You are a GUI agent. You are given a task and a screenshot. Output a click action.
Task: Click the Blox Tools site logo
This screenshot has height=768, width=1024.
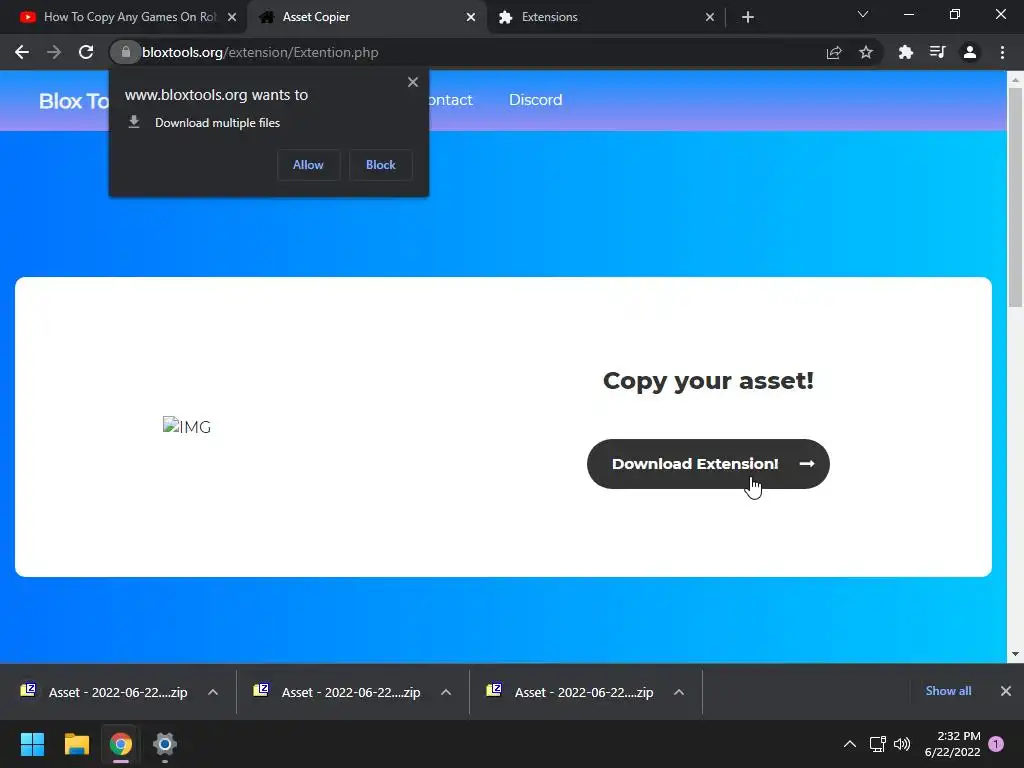73,101
